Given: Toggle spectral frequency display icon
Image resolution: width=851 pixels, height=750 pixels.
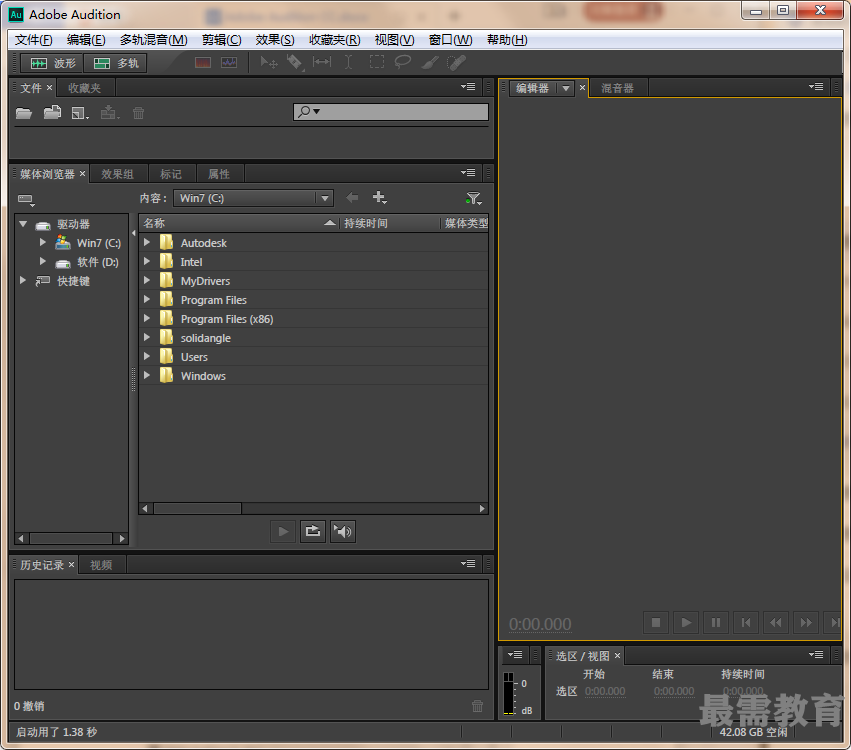Looking at the screenshot, I should 202,63.
